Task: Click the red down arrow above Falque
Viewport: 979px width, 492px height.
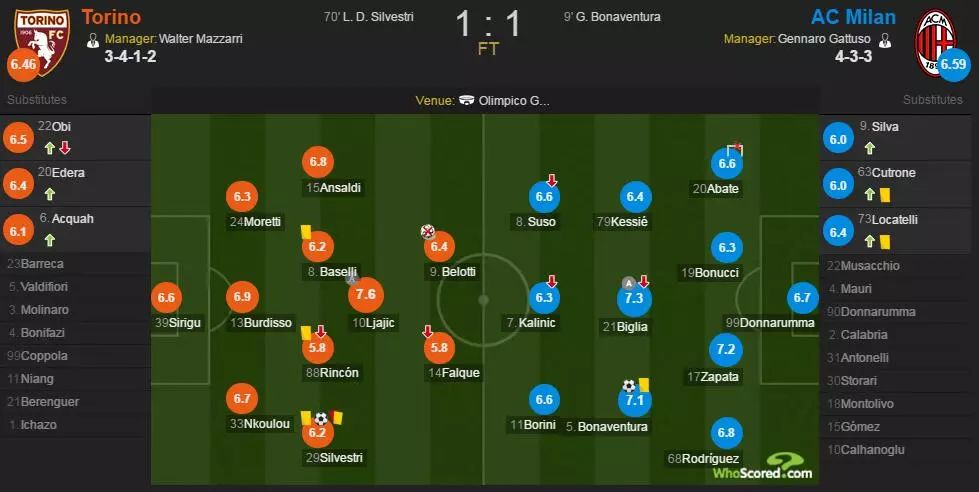Action: tap(428, 331)
